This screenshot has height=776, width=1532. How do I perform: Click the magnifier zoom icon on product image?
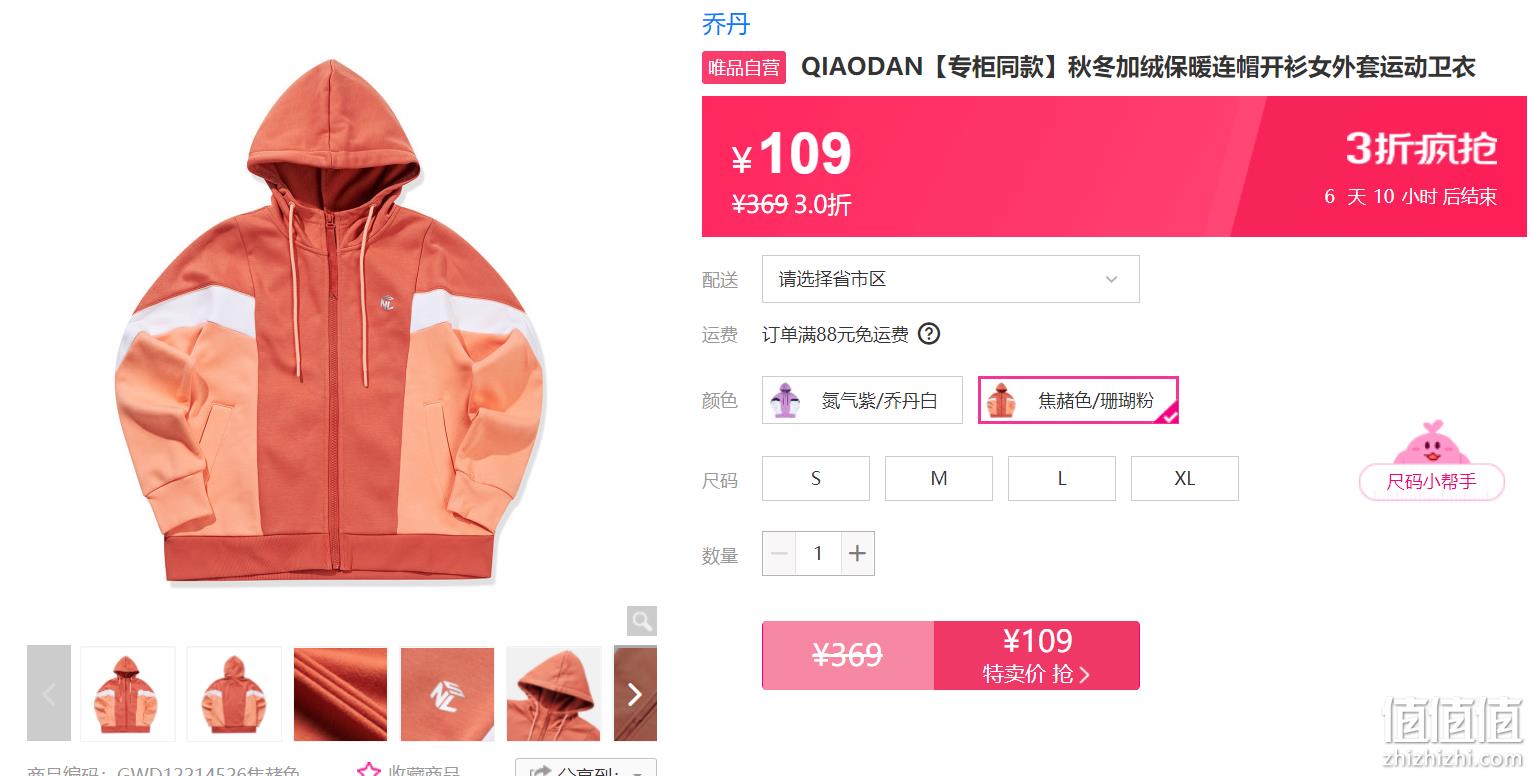coord(642,620)
